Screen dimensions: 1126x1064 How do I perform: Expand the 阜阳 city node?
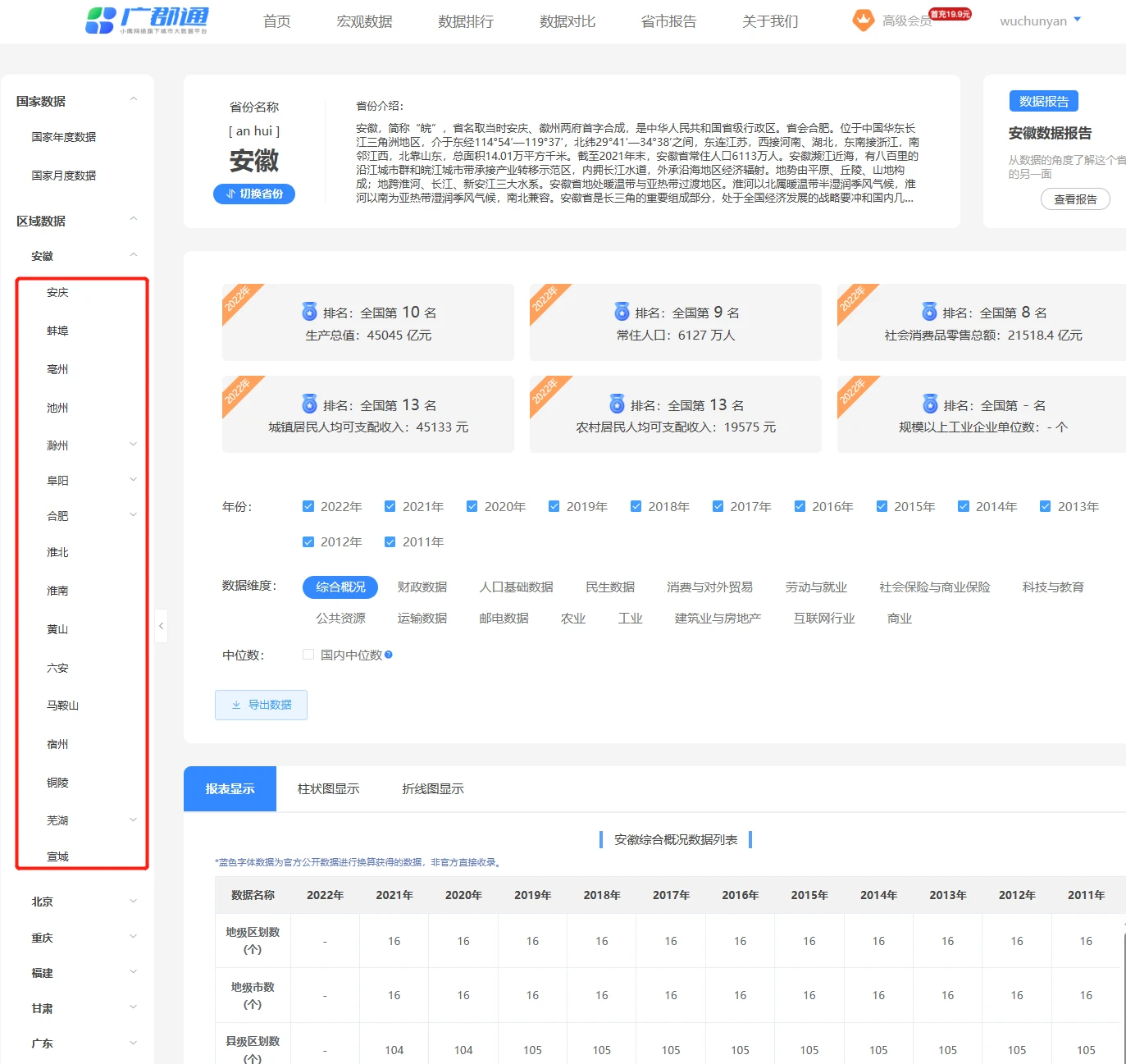pos(134,480)
